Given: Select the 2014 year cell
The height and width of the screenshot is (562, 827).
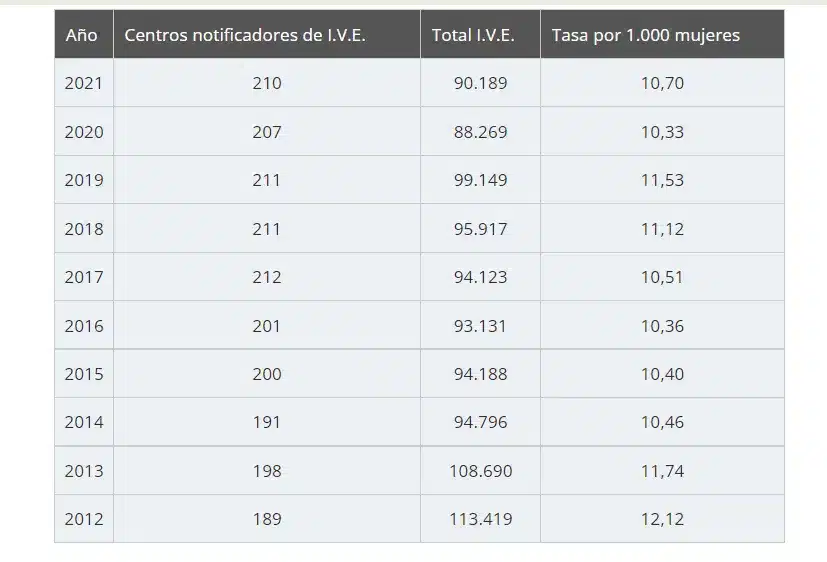Looking at the screenshot, I should 84,422.
